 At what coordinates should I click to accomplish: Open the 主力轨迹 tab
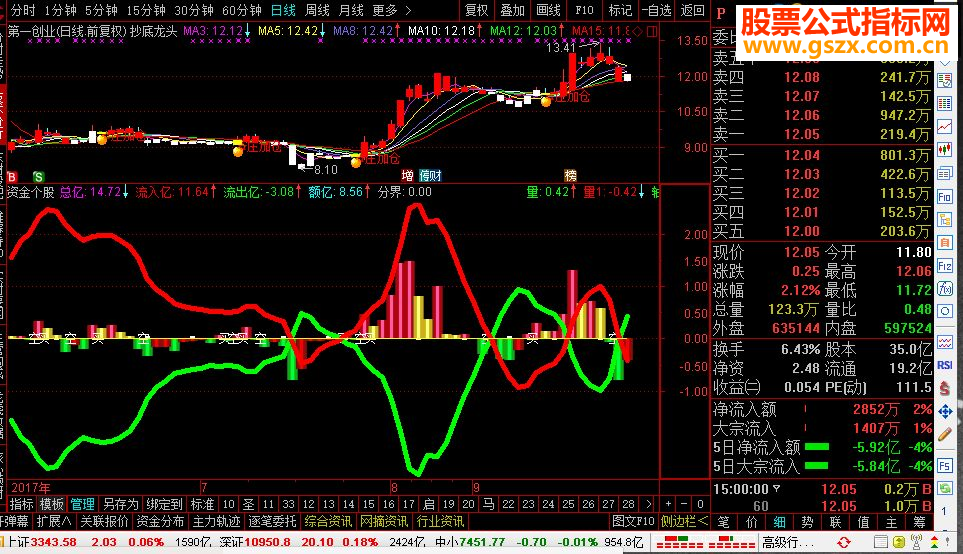coord(216,521)
